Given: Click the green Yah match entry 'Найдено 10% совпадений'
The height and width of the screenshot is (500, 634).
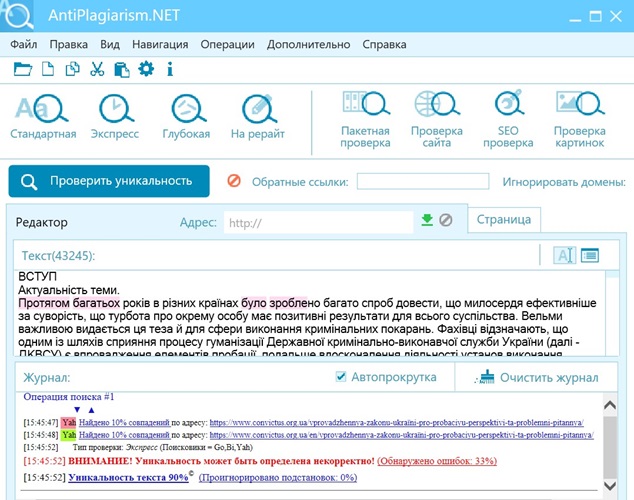Looking at the screenshot, I should pos(125,435).
